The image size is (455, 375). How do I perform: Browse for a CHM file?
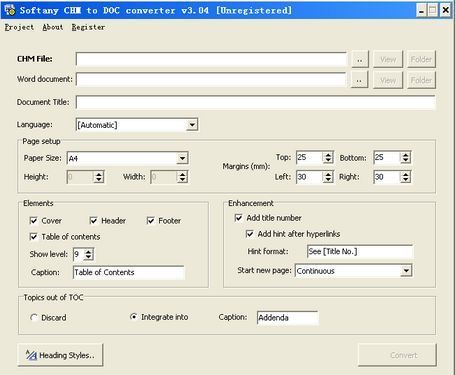tap(359, 60)
